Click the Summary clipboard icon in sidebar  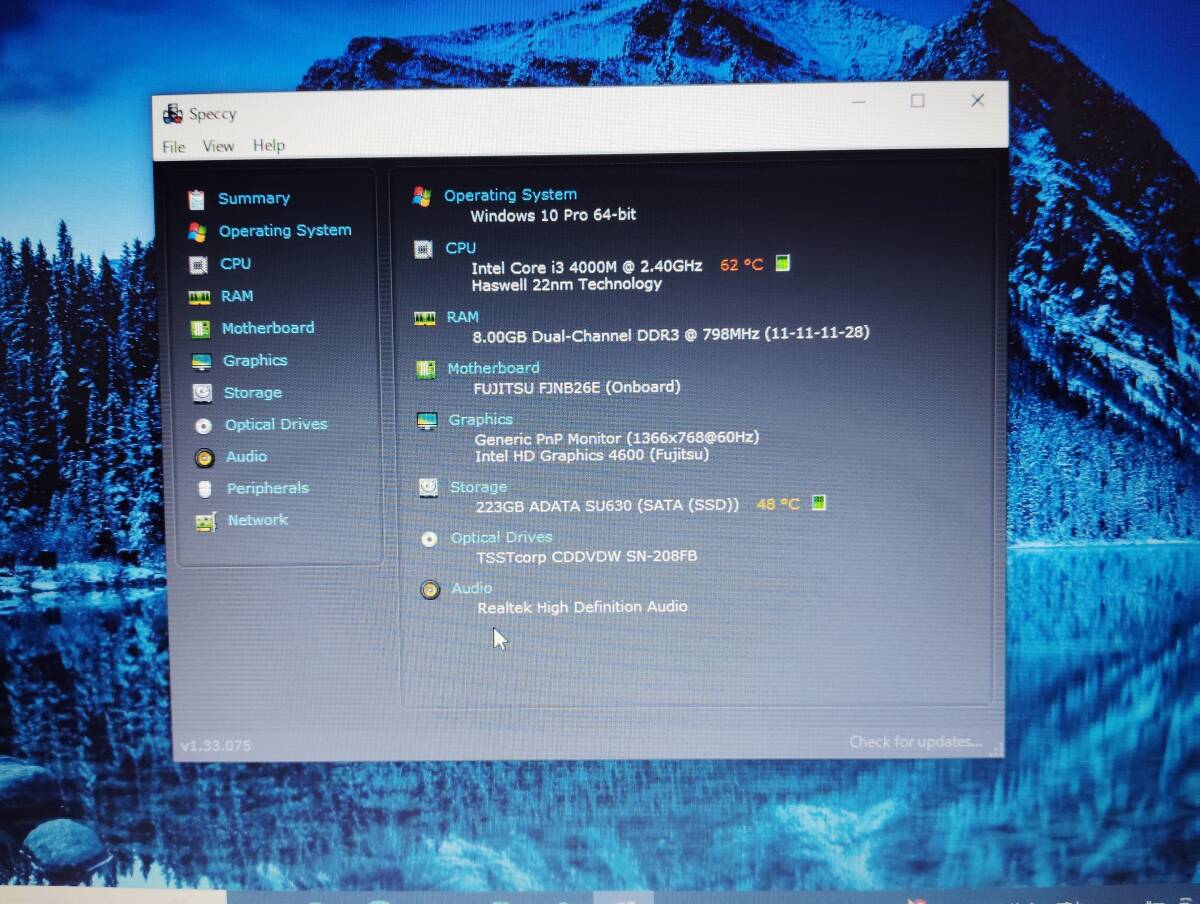[196, 199]
